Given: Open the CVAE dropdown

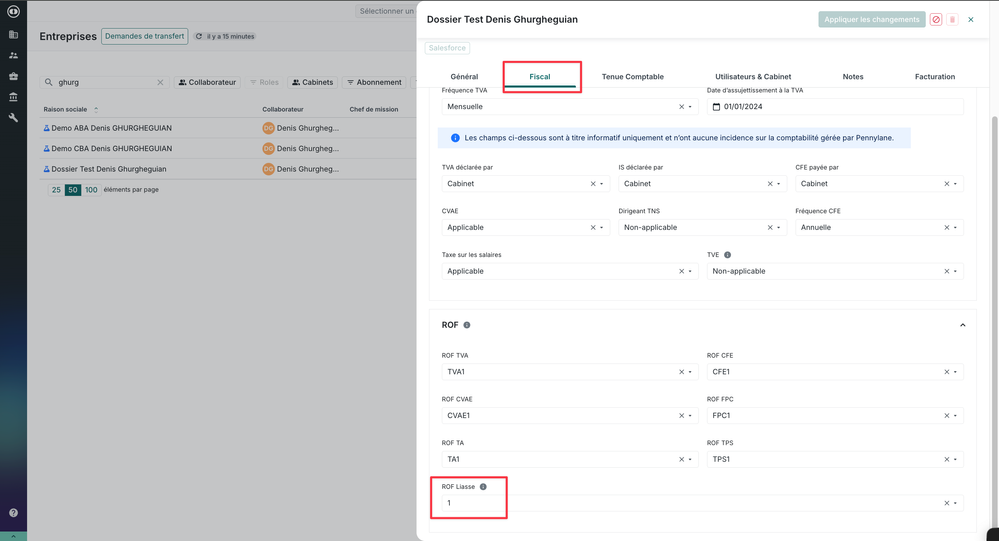Looking at the screenshot, I should tap(602, 228).
